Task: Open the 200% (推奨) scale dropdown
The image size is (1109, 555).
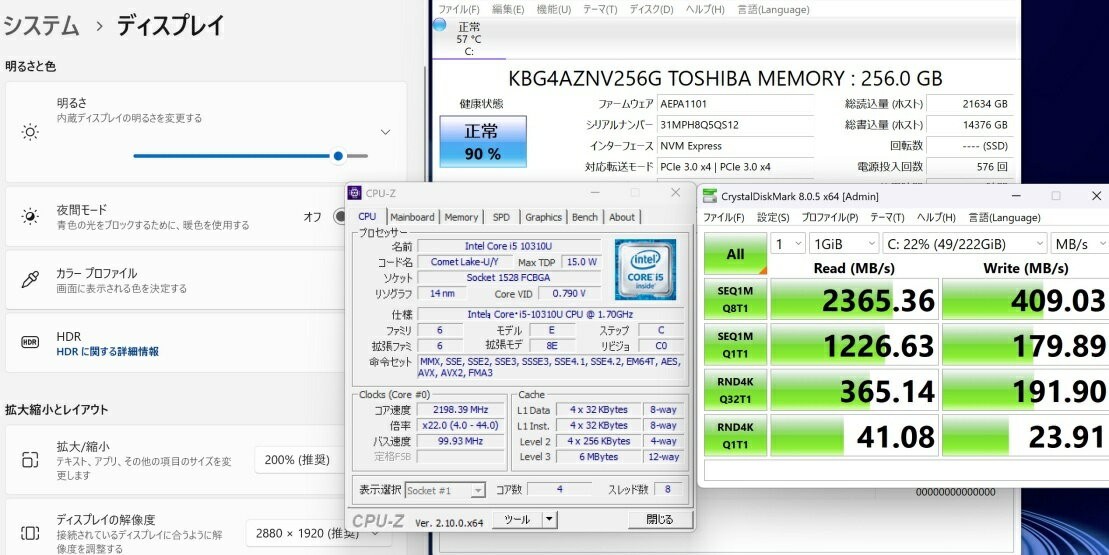Action: click(x=300, y=460)
